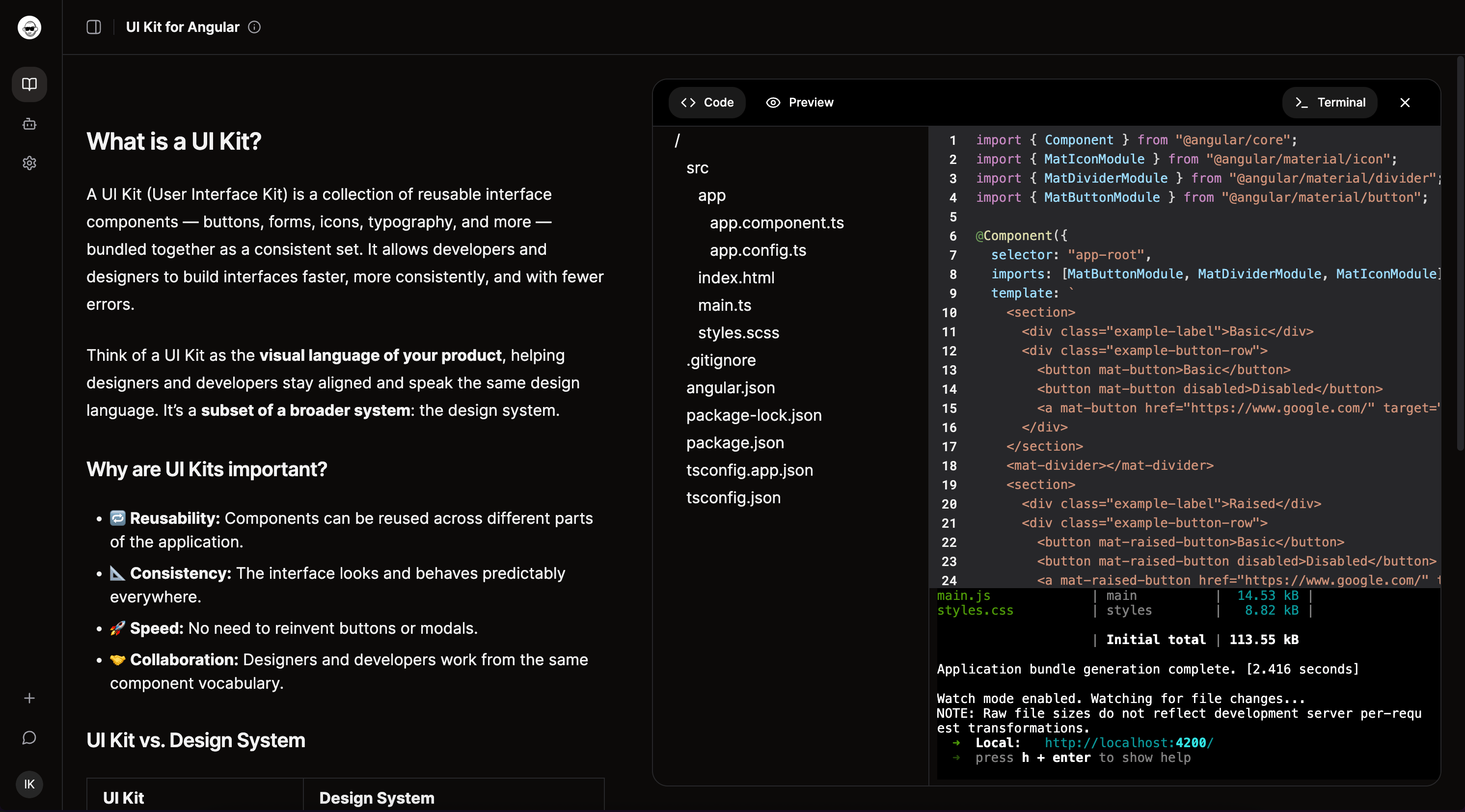This screenshot has width=1465, height=812.
Task: Click code line 6 '@Component({'
Action: pyautogui.click(x=1021, y=236)
